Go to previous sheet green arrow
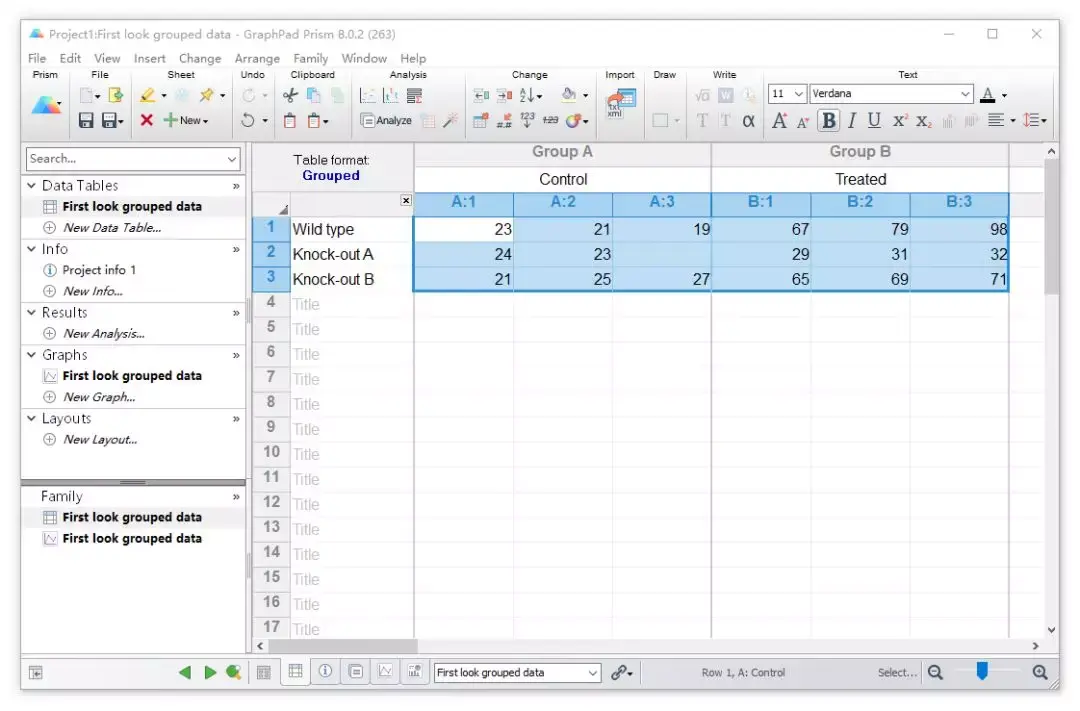 185,672
